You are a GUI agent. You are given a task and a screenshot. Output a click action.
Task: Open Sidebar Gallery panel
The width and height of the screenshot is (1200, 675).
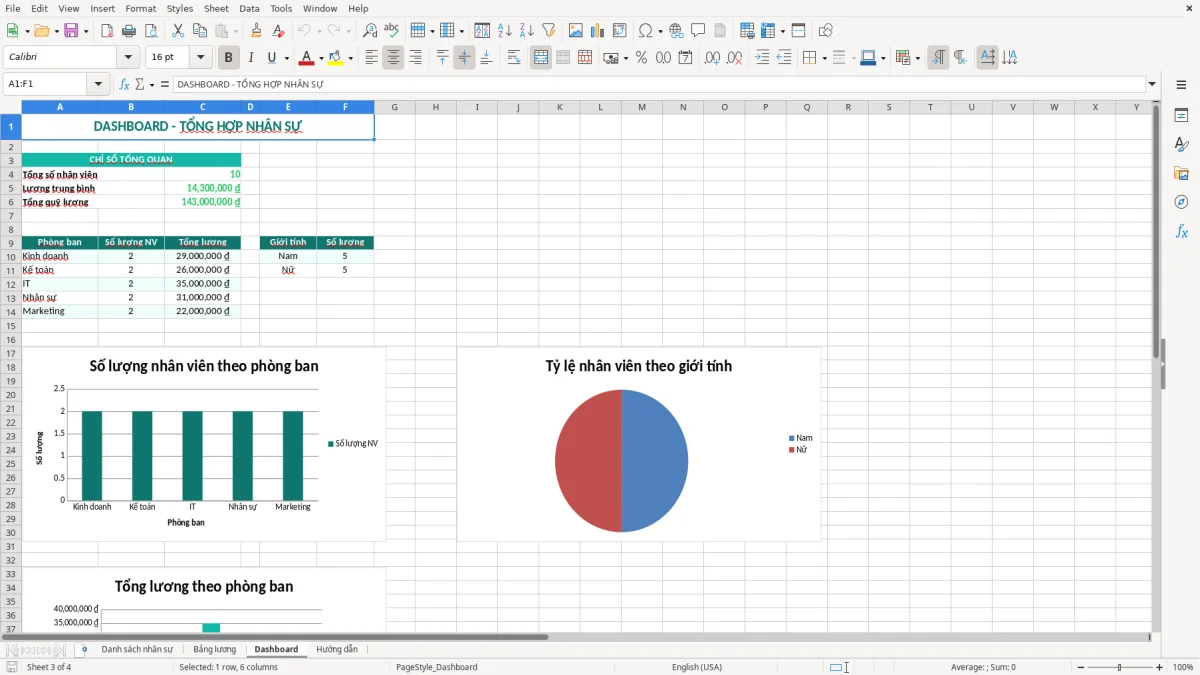(x=1181, y=173)
